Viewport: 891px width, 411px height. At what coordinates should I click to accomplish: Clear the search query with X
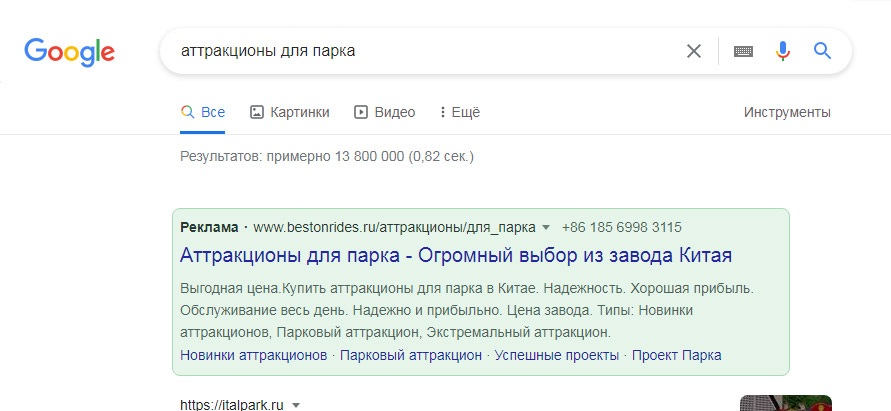click(694, 51)
